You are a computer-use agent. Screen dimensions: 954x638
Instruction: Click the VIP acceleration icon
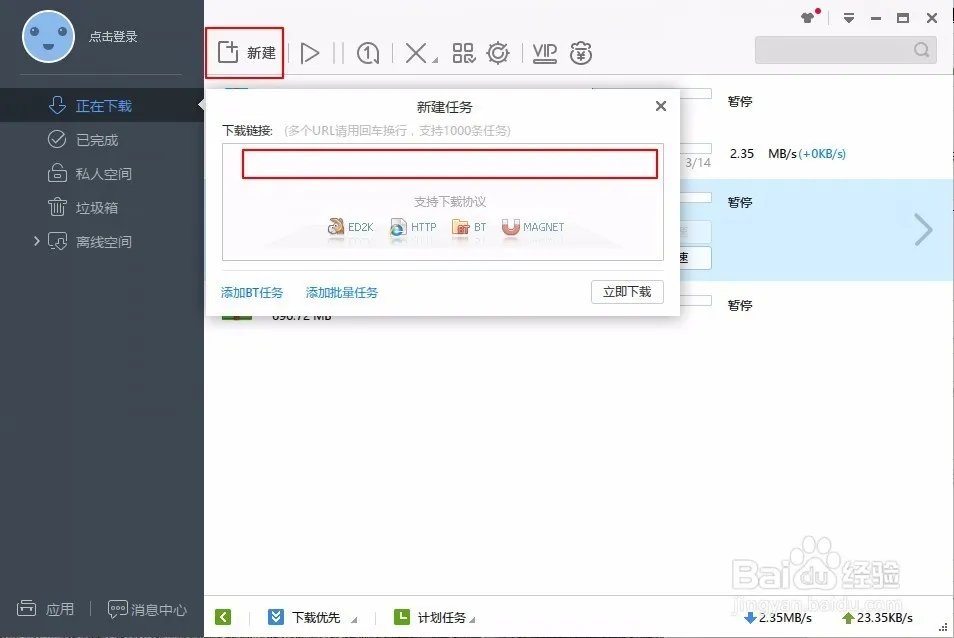coord(543,52)
